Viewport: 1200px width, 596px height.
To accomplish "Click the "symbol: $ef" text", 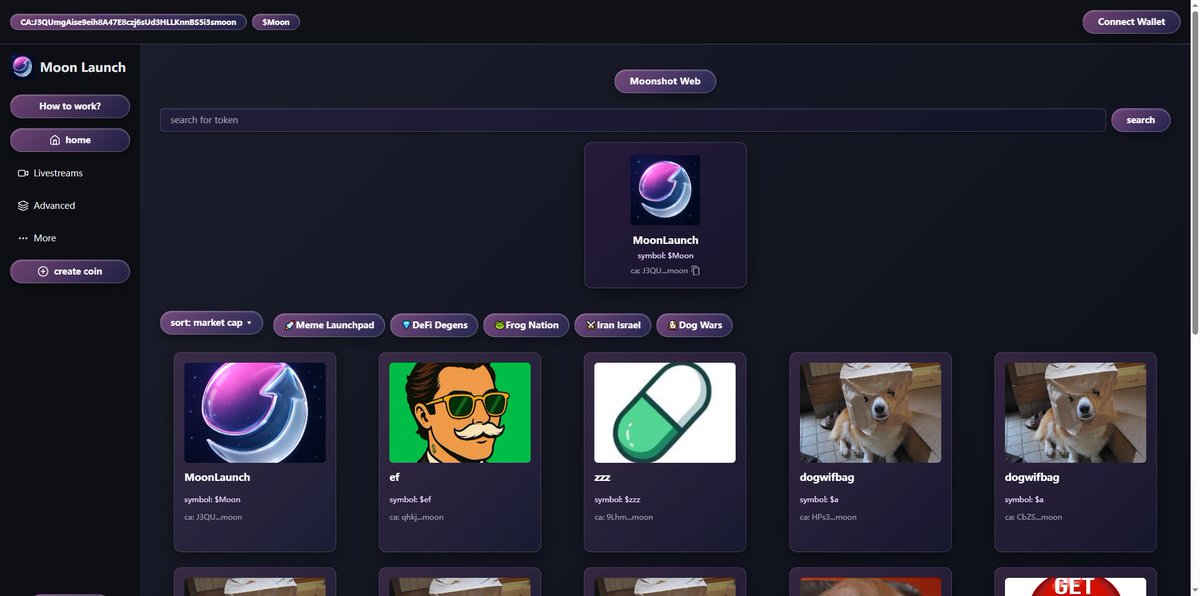I will (x=410, y=499).
